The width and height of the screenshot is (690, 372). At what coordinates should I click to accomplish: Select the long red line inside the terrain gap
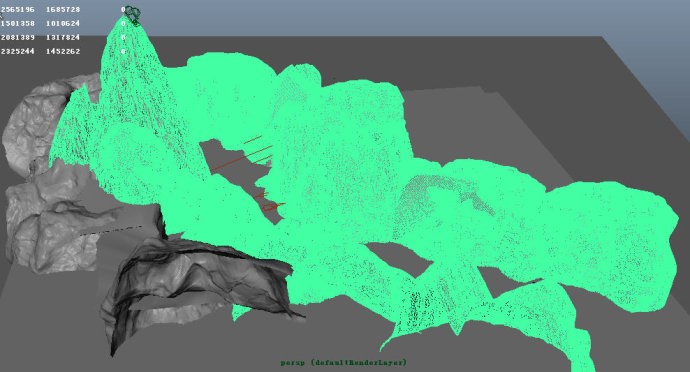(241, 158)
